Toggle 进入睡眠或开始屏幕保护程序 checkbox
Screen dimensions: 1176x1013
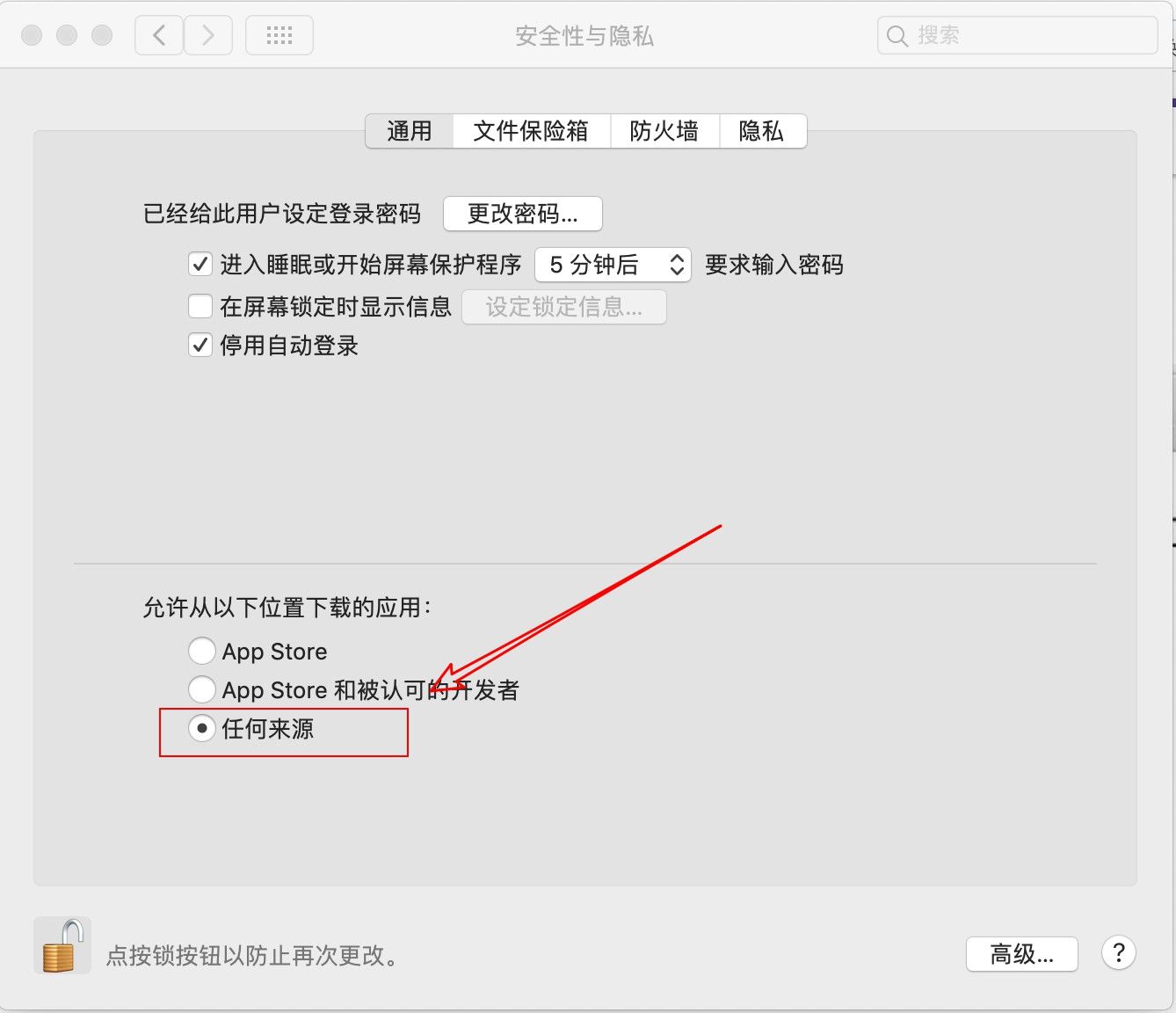[200, 264]
